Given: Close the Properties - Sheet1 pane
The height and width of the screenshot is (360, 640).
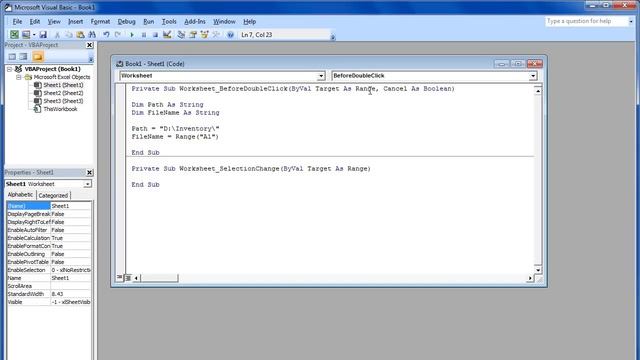Looking at the screenshot, I should 89,172.
